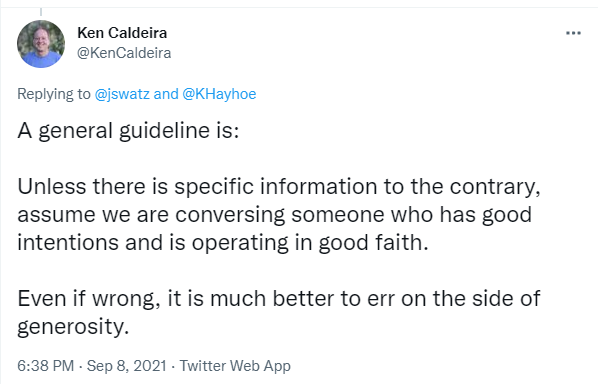
Task: Open the Ken Caldeira display name link
Action: pos(122,33)
